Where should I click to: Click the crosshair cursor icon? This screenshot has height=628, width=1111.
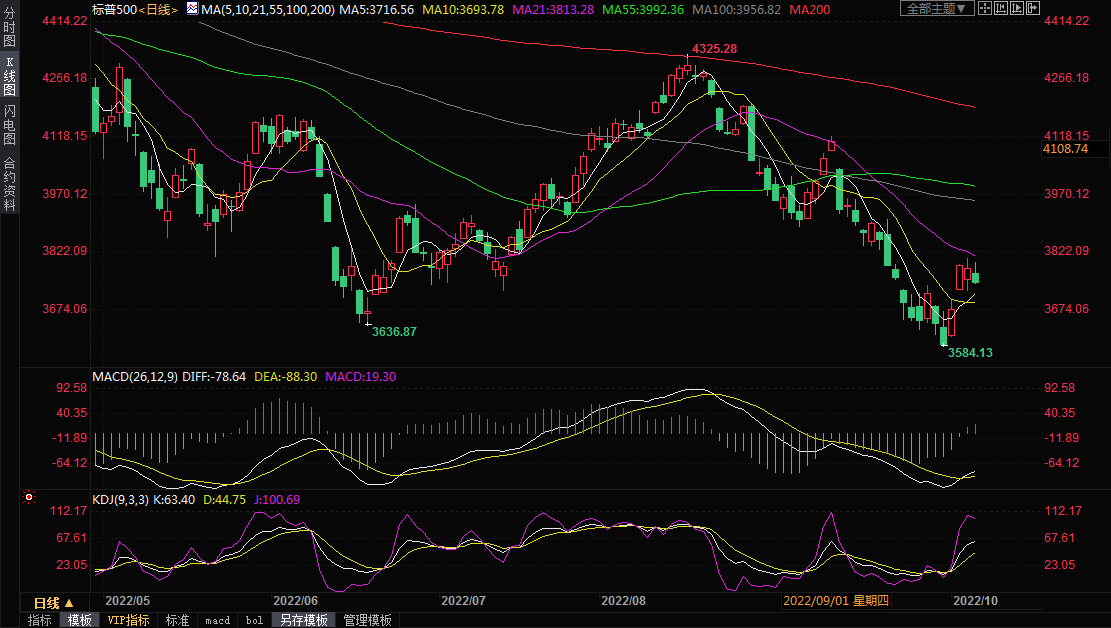[x=984, y=9]
